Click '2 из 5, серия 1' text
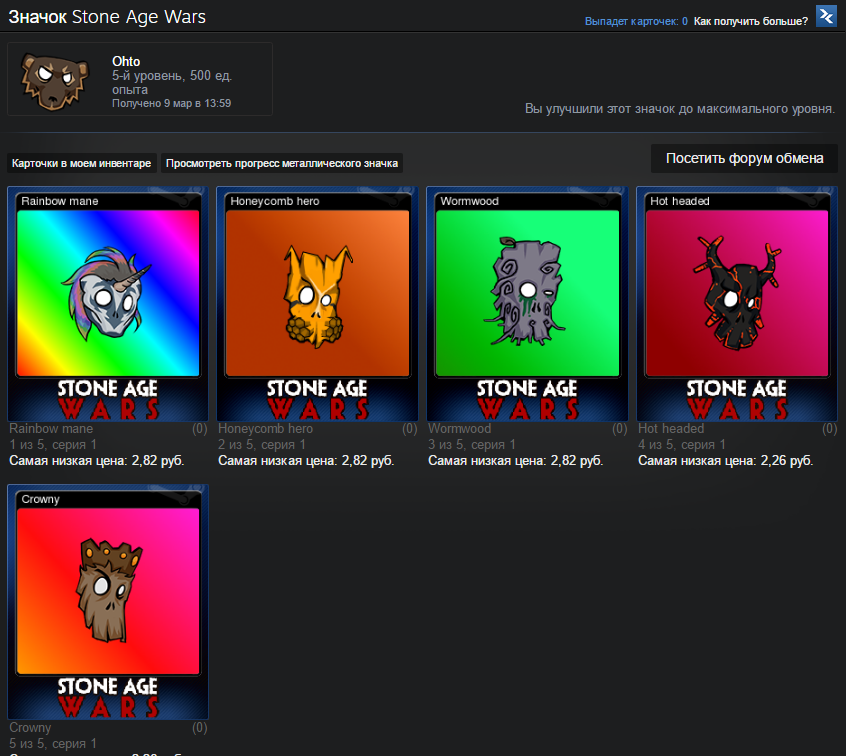Screen dimensions: 846x756 tap(262, 445)
